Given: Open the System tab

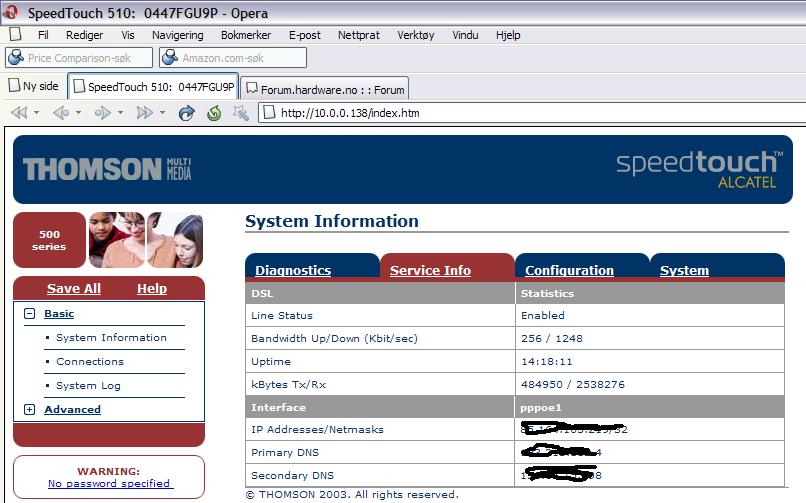Looking at the screenshot, I should (x=684, y=270).
